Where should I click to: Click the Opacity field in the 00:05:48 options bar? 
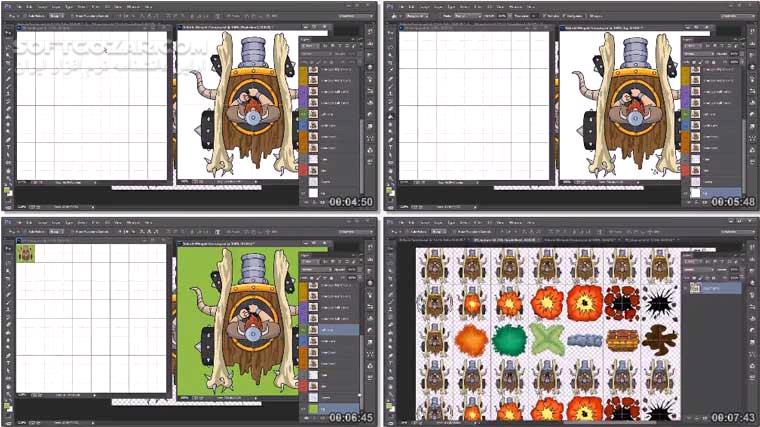click(x=502, y=16)
